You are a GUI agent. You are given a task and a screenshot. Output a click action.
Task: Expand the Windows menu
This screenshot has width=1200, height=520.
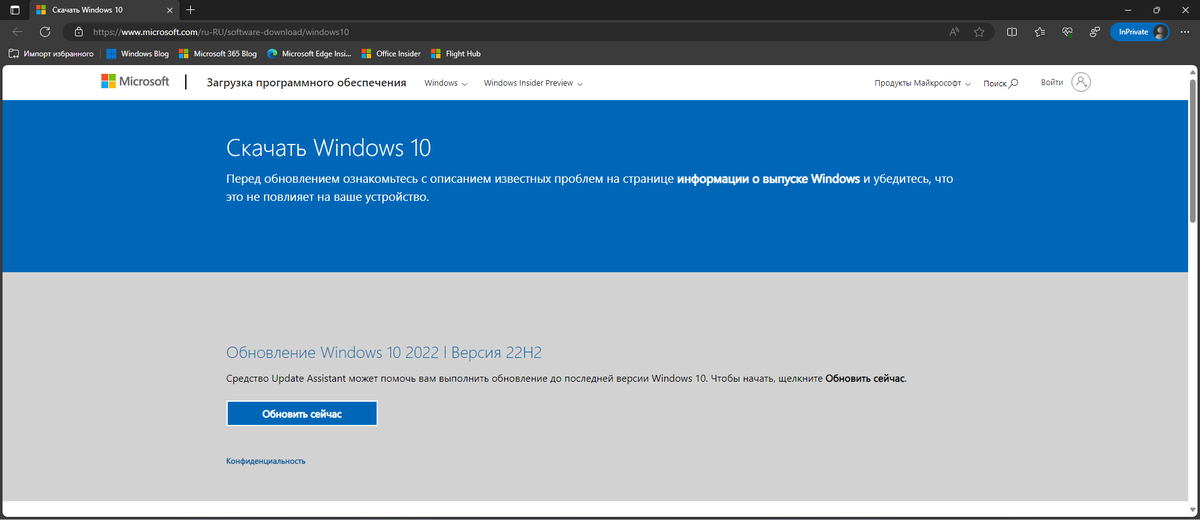446,83
